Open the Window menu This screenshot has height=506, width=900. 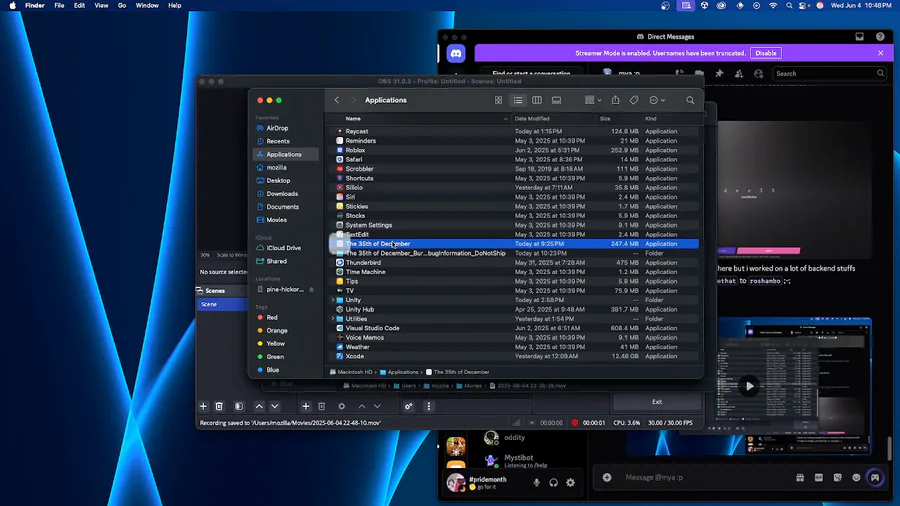[147, 5]
